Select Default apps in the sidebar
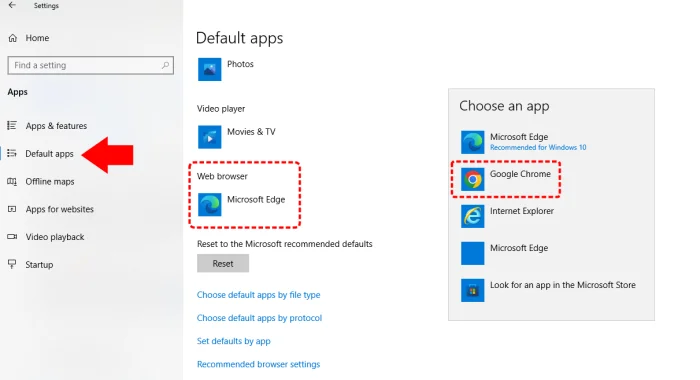 pos(49,154)
